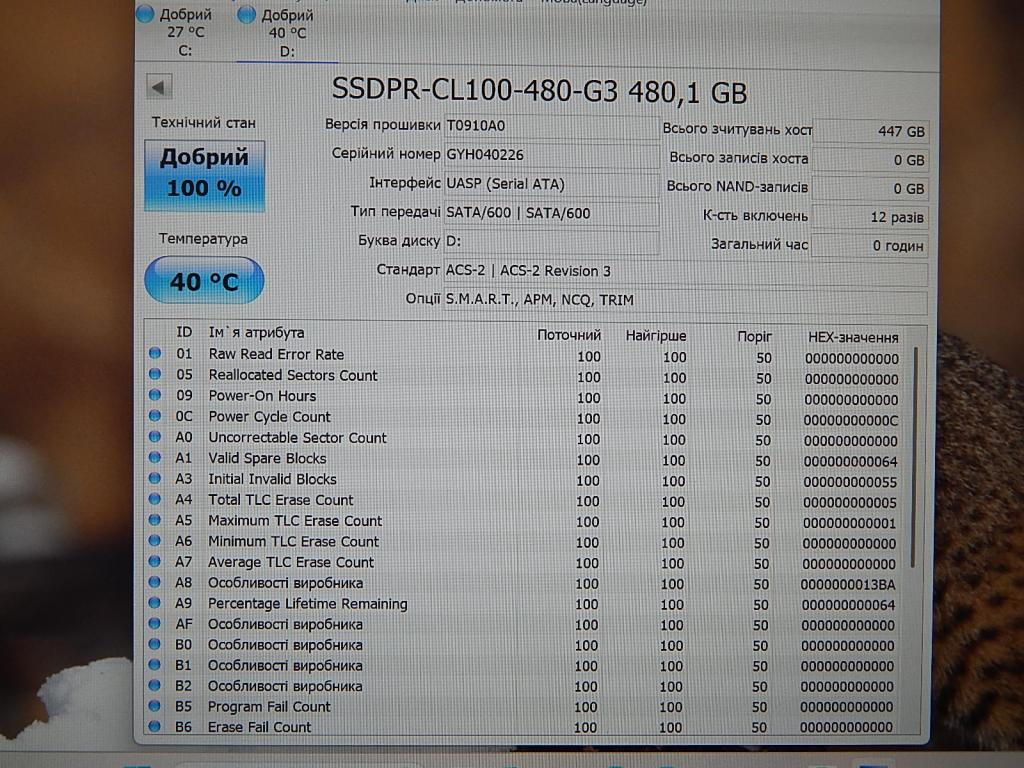
Task: Click the SATA/600 transfer mode field
Action: (550, 213)
